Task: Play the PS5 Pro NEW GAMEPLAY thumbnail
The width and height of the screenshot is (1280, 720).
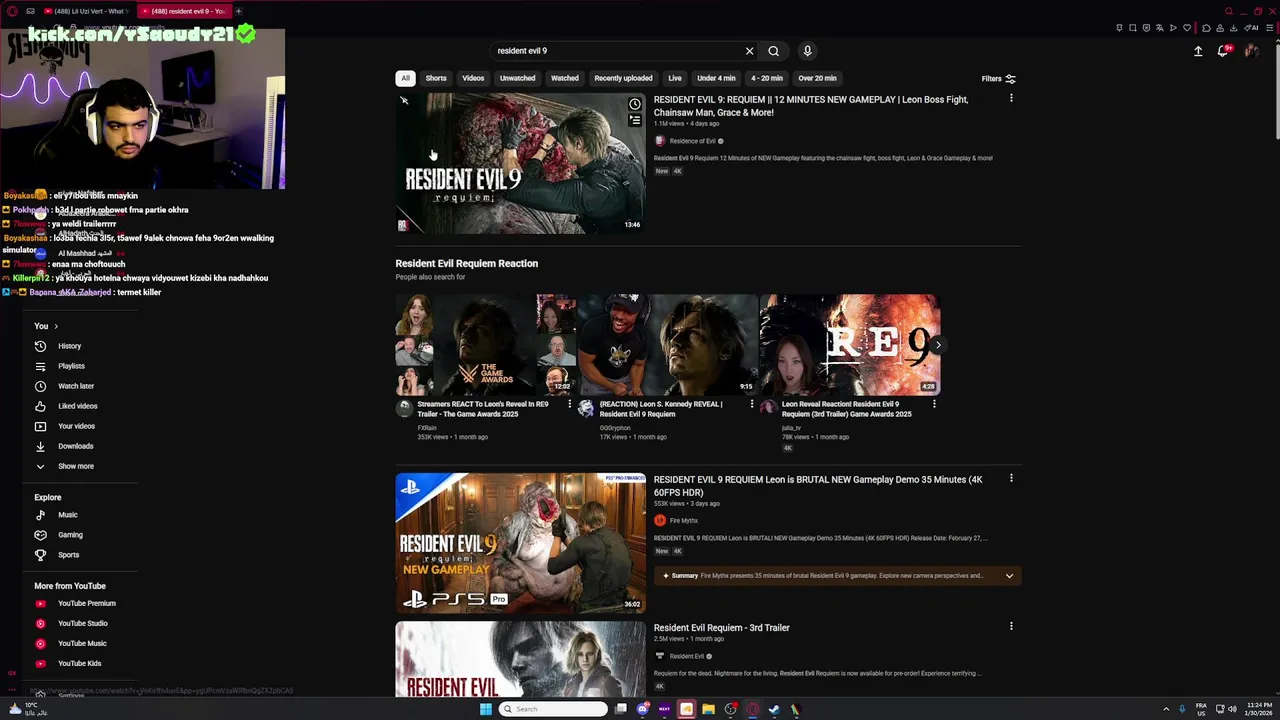Action: 520,542
